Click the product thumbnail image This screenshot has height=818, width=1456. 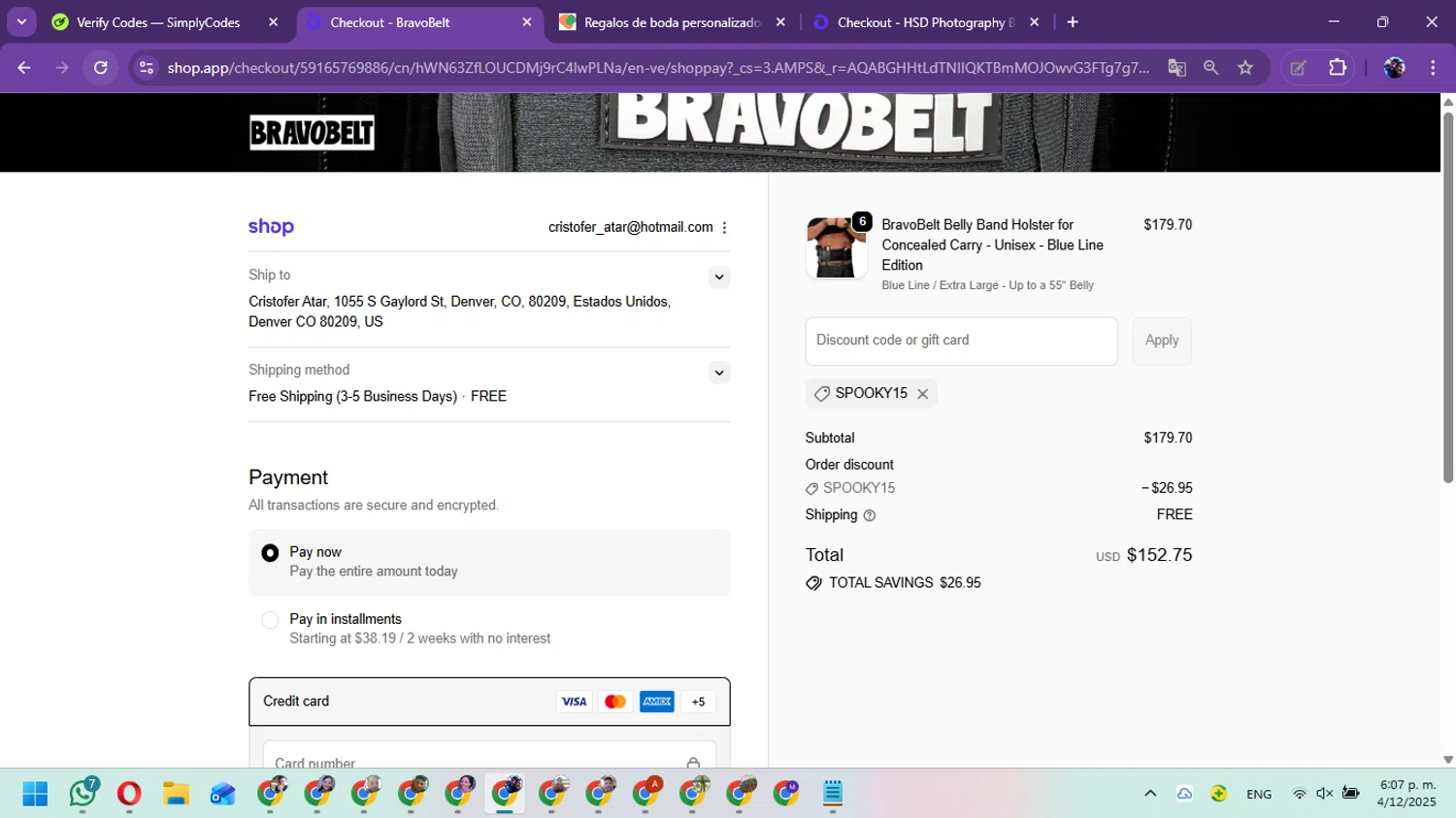(x=836, y=248)
